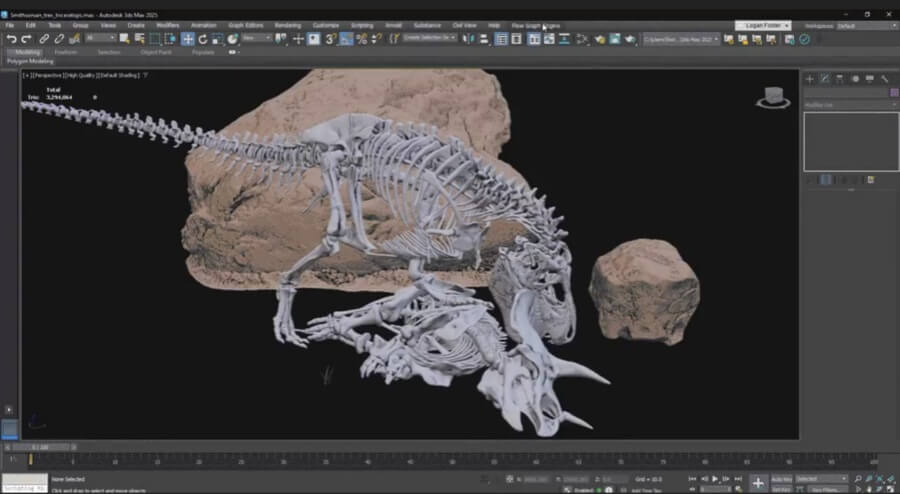Screen dimensions: 900x494
Task: Open the Utilities tab in the command panel
Action: coord(885,79)
